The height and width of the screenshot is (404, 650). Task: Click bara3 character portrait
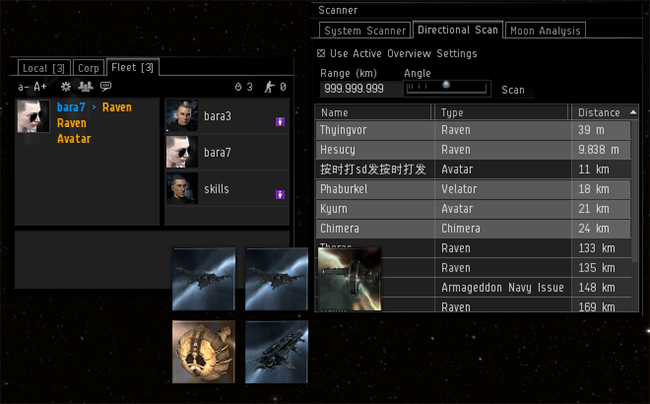pos(182,116)
